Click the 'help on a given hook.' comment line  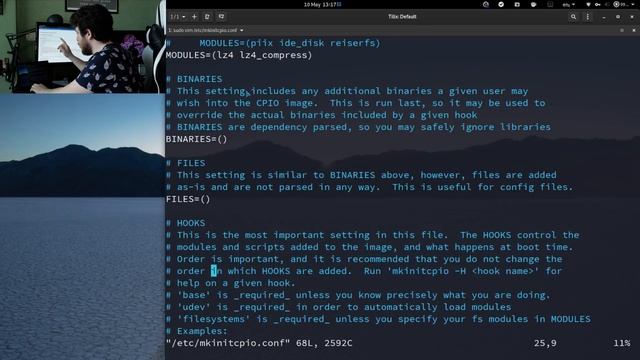[x=231, y=283]
